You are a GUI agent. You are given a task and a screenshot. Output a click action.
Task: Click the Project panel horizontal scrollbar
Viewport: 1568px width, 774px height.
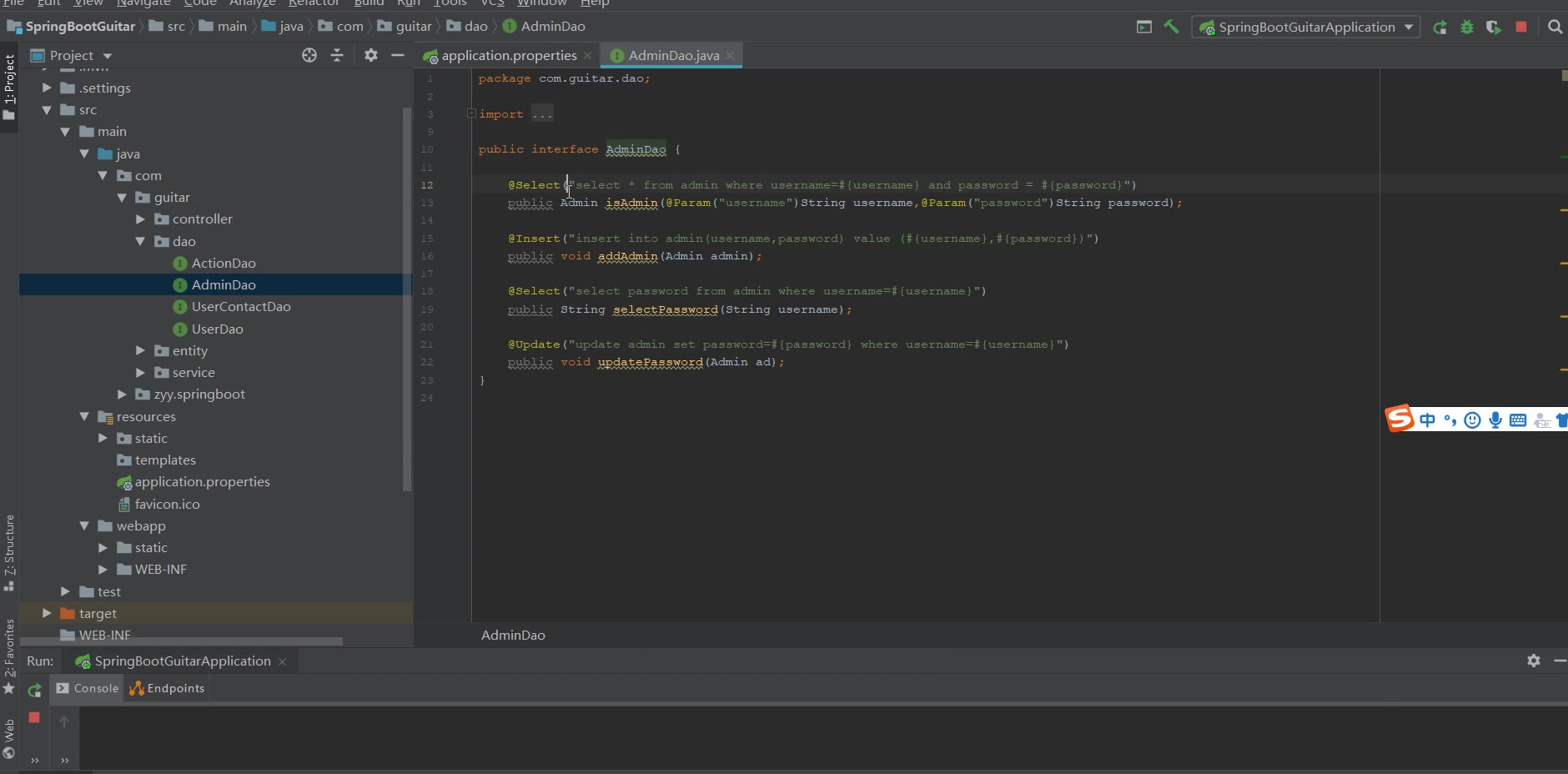[181, 641]
